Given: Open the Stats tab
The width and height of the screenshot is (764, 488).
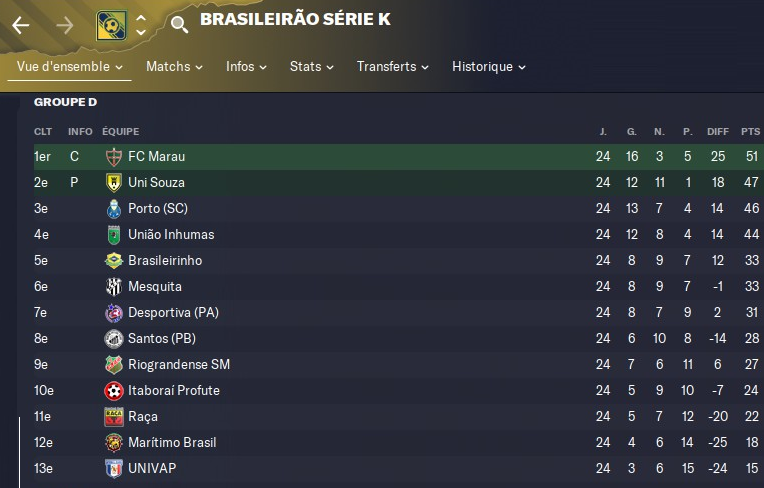Looking at the screenshot, I should (311, 67).
